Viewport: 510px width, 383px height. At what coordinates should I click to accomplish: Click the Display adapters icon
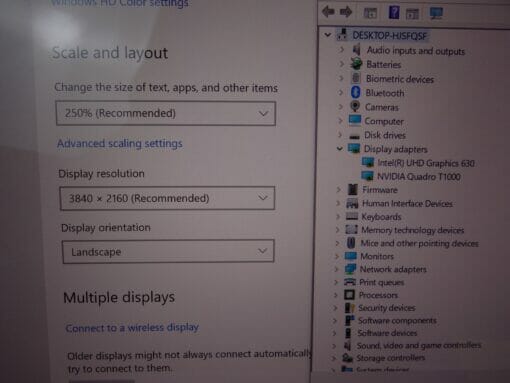point(354,148)
